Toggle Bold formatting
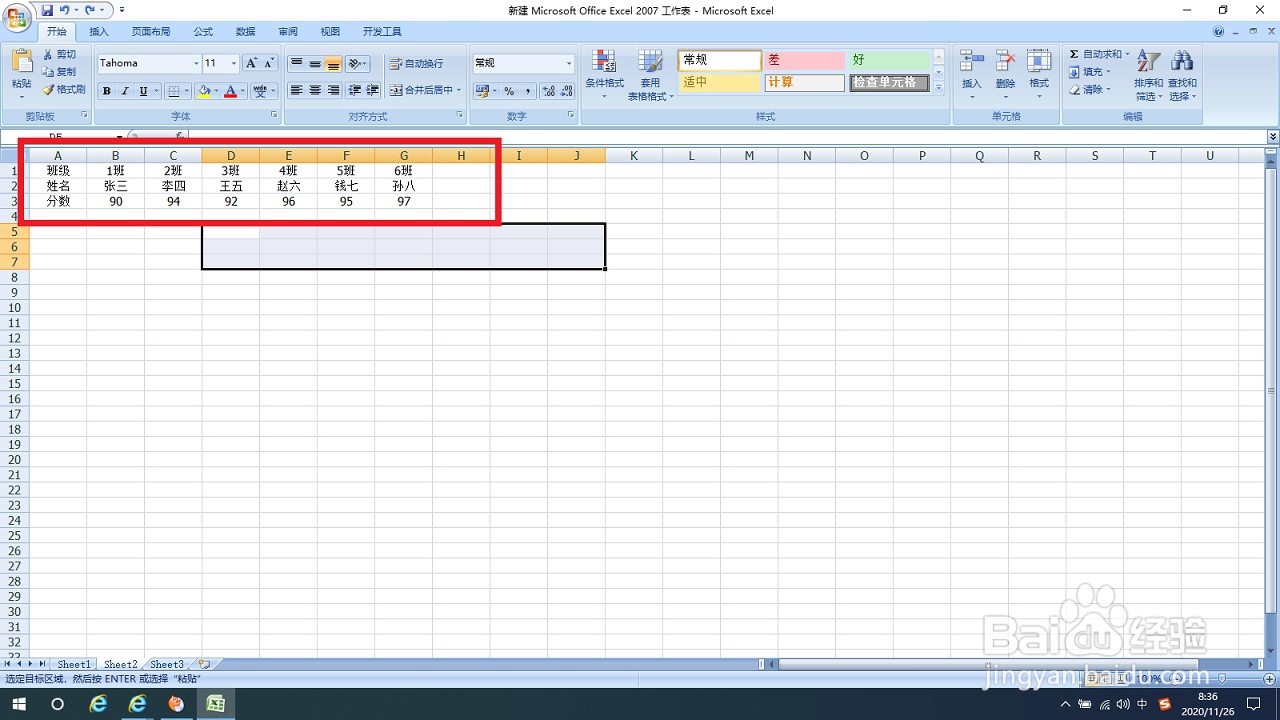The height and width of the screenshot is (720, 1280). (x=107, y=91)
